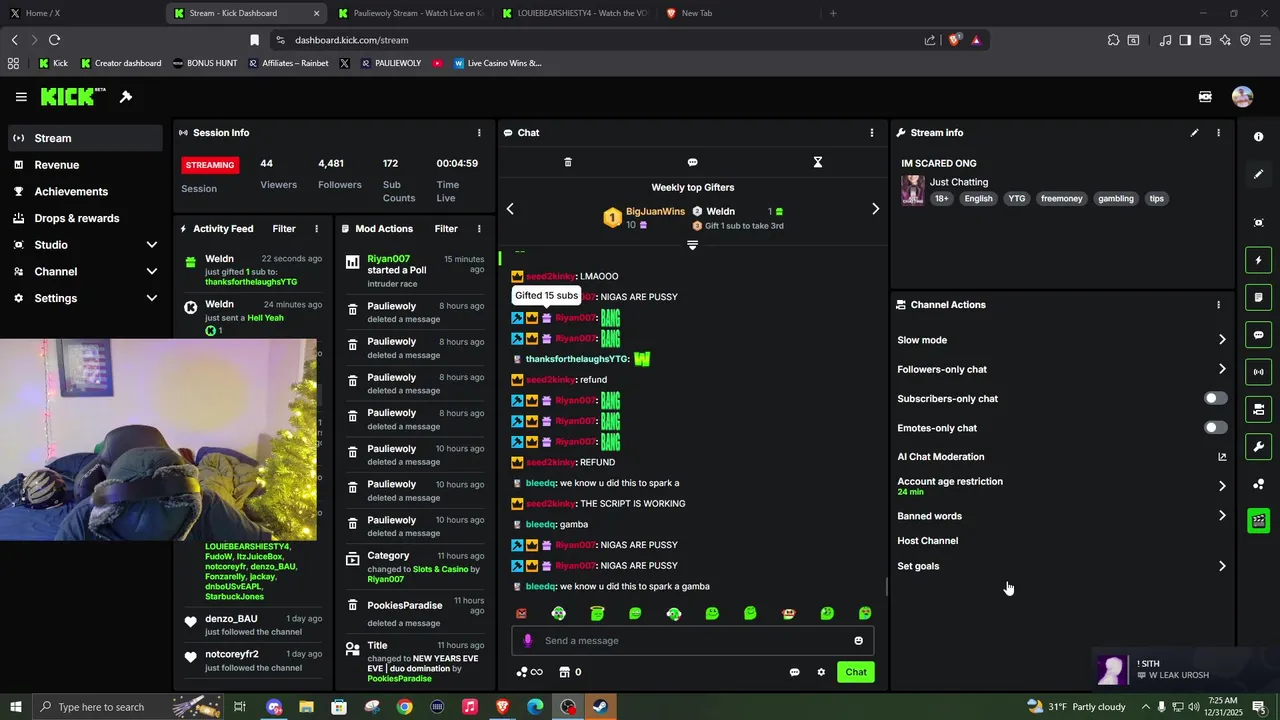Open Achievements page in sidebar

click(x=85, y=191)
